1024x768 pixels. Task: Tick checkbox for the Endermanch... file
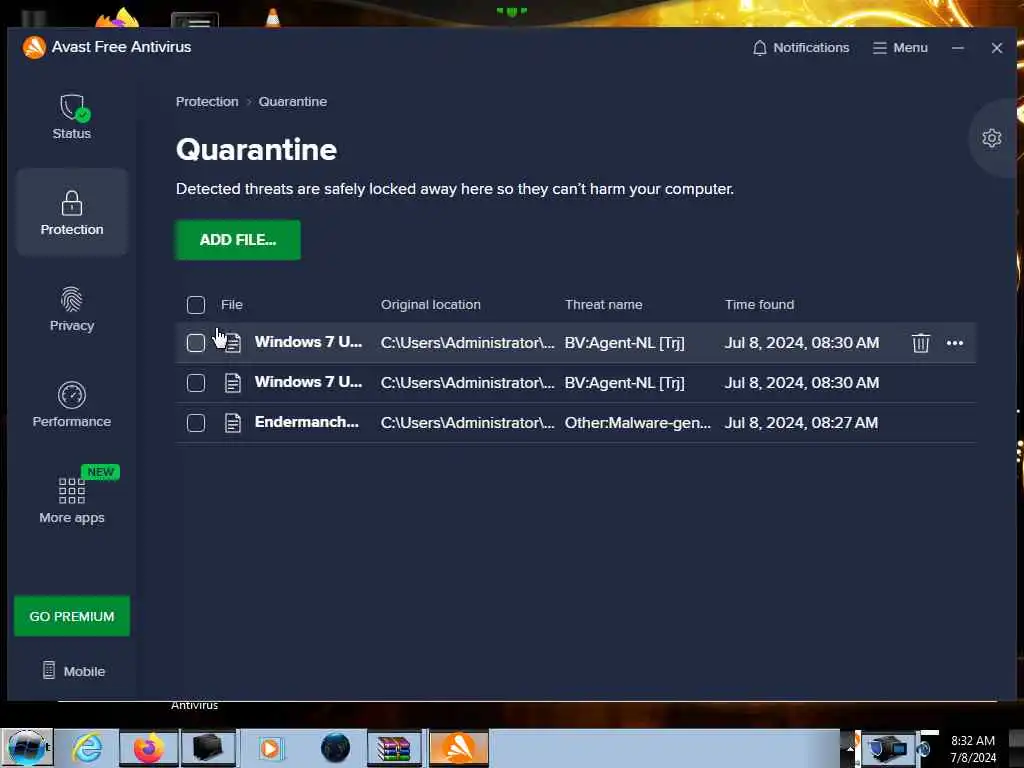click(x=196, y=423)
